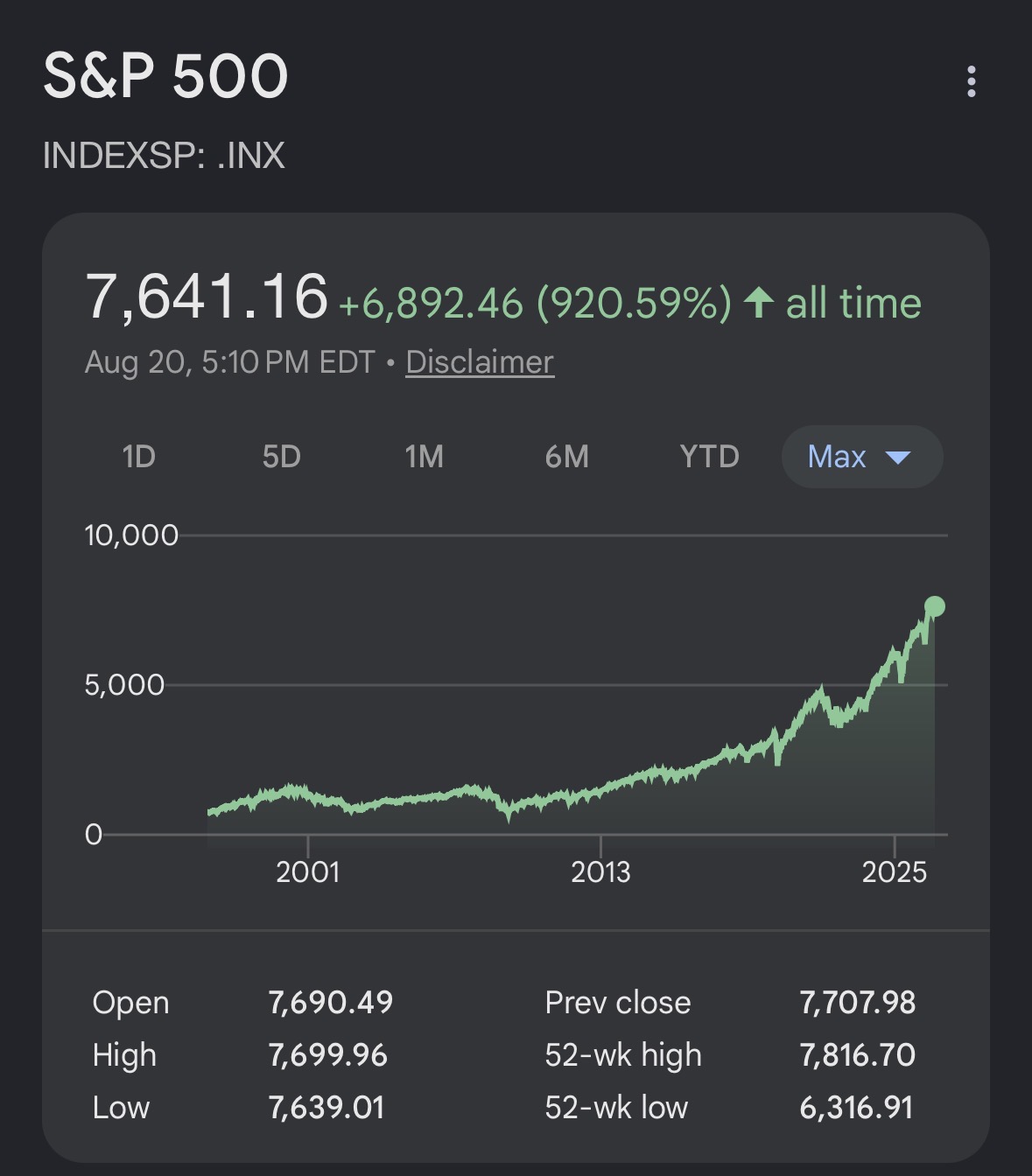The image size is (1032, 1176).
Task: Click the 2013 axis marker
Action: coord(600,871)
